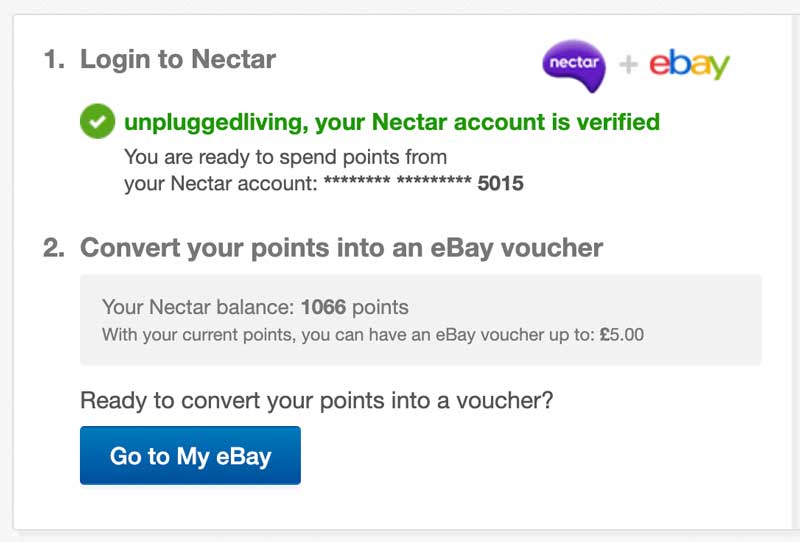This screenshot has height=542, width=800.
Task: Click "Ready to convert your points" question text
Action: click(316, 401)
